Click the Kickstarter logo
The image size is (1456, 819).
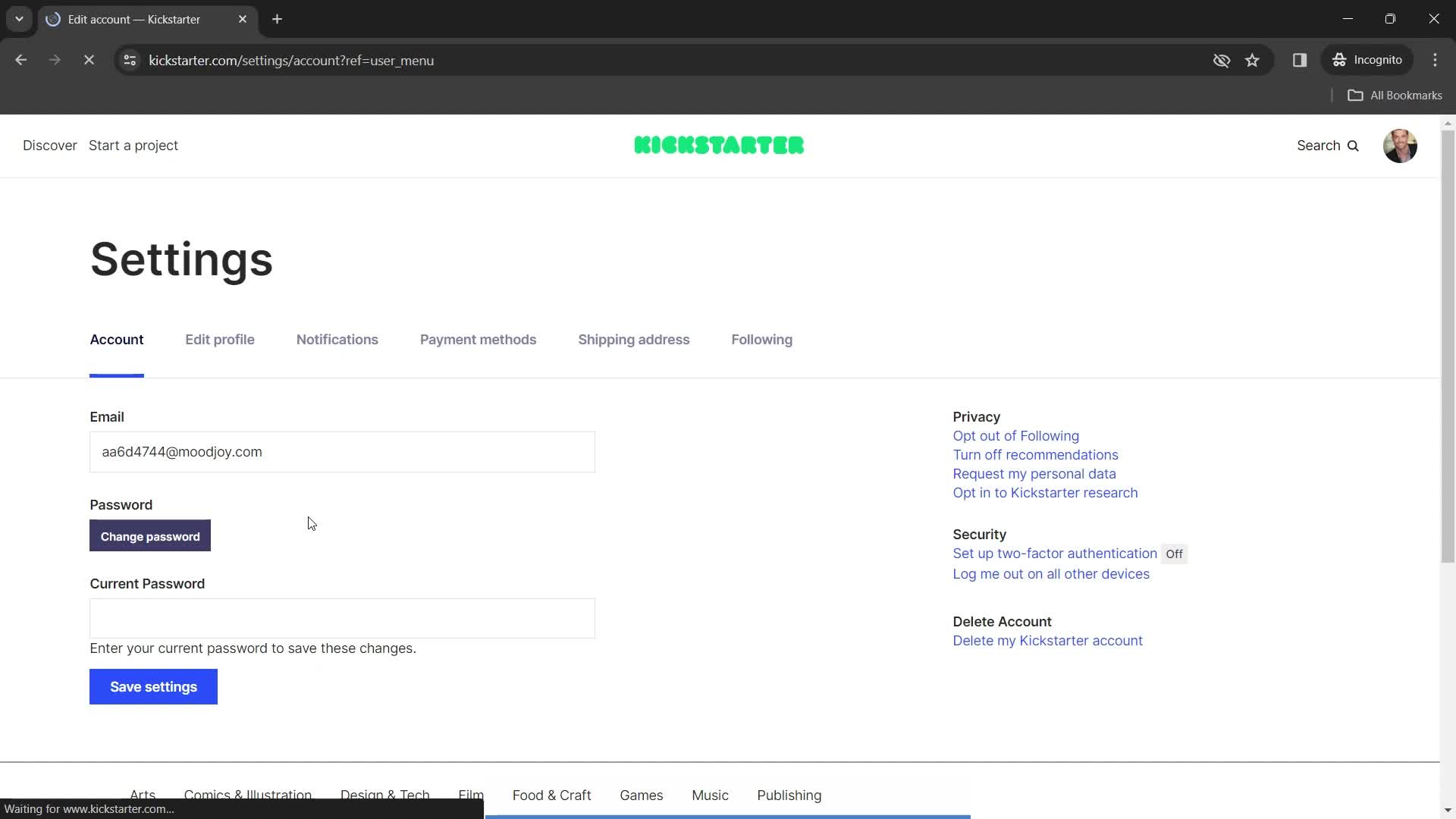tap(719, 145)
